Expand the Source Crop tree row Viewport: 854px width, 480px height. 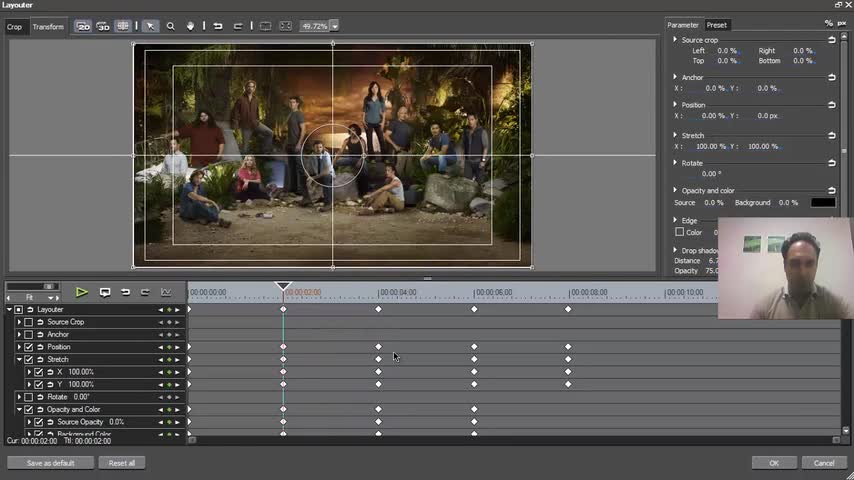tap(19, 322)
